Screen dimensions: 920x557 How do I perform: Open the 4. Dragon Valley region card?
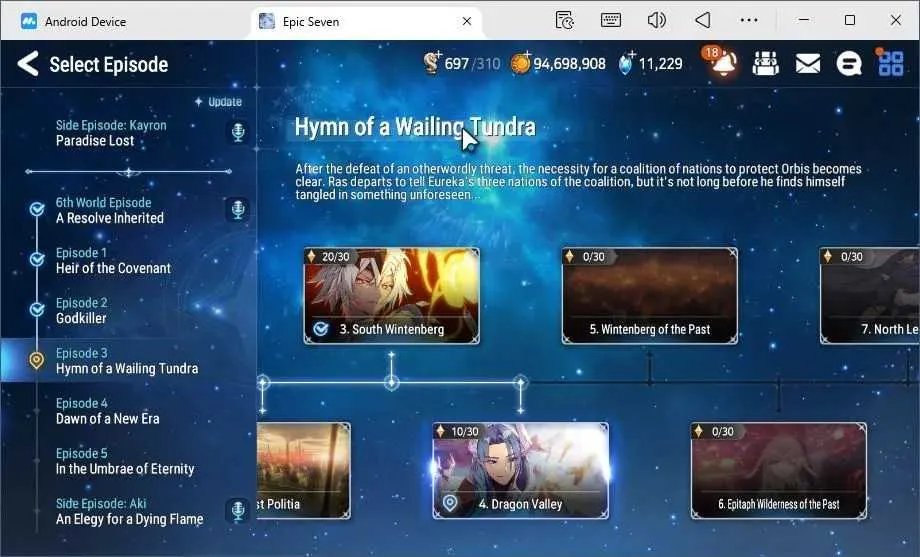(x=520, y=471)
